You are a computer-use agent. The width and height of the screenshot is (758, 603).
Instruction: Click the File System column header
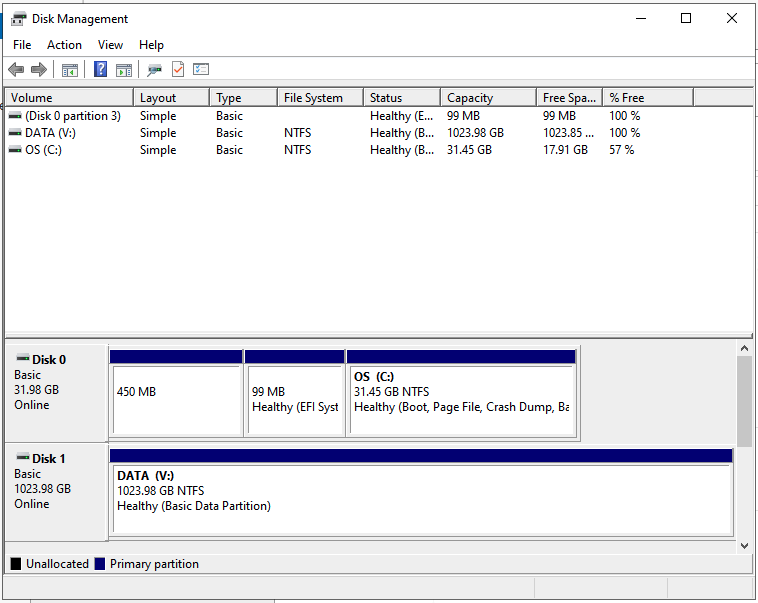[318, 98]
